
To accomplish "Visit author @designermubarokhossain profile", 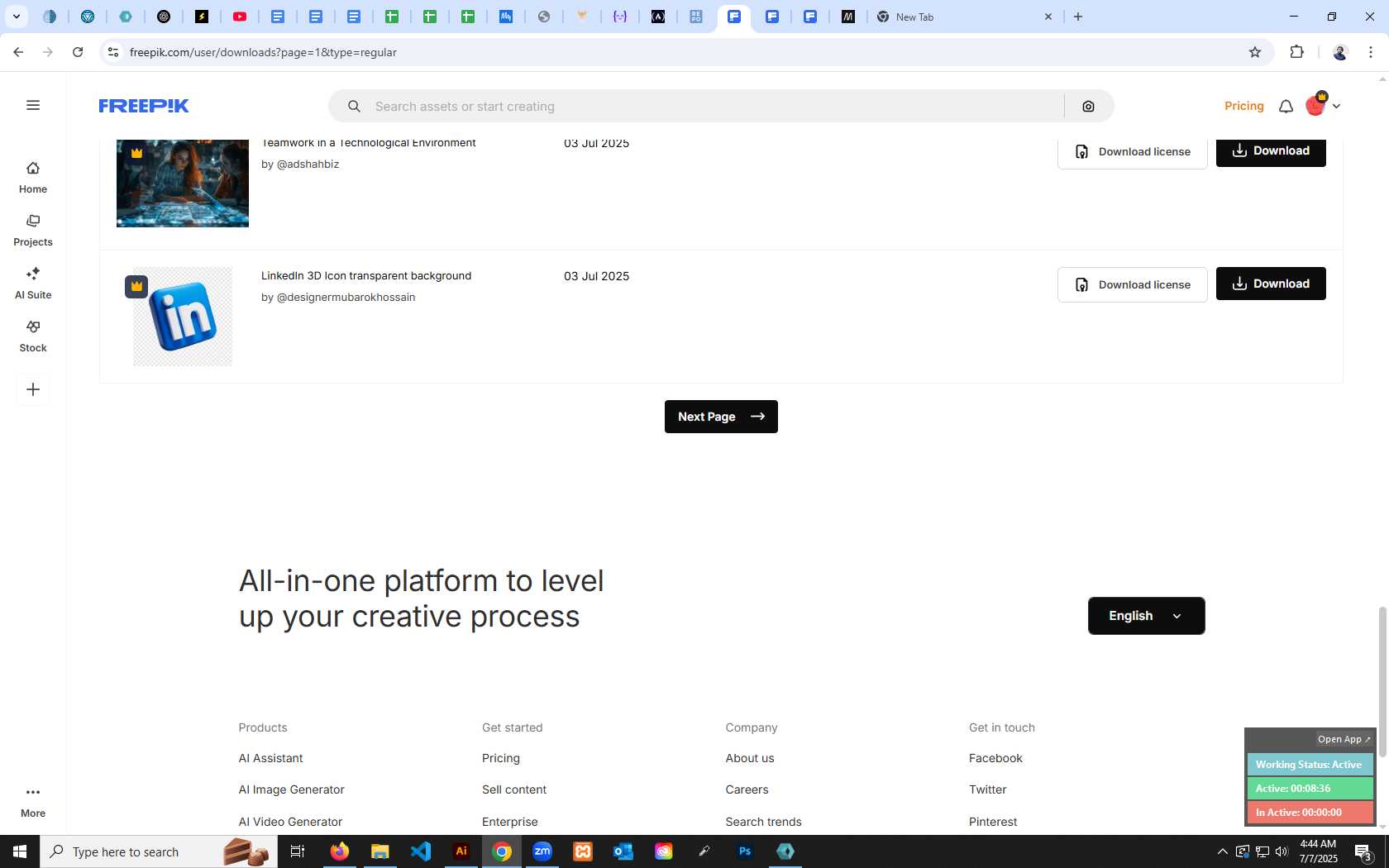I will [346, 297].
